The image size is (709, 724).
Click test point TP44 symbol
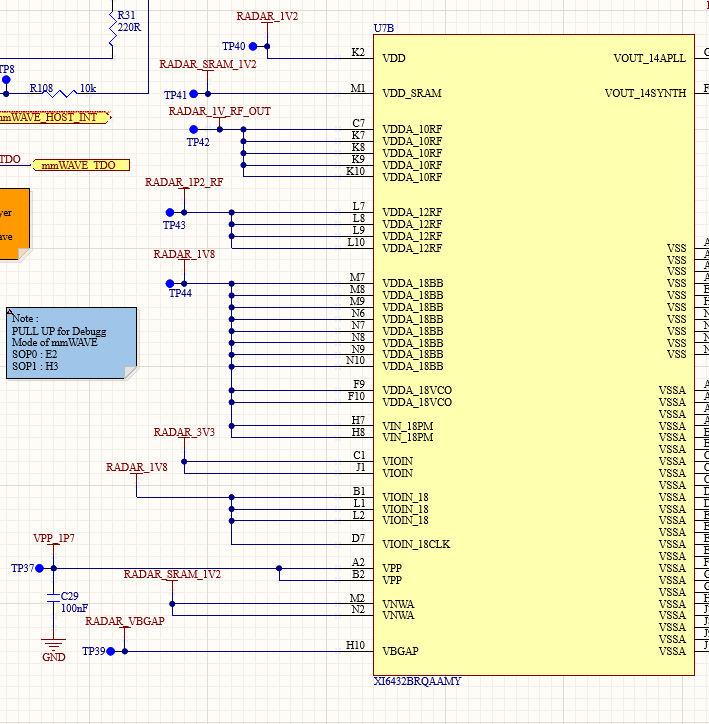(170, 284)
